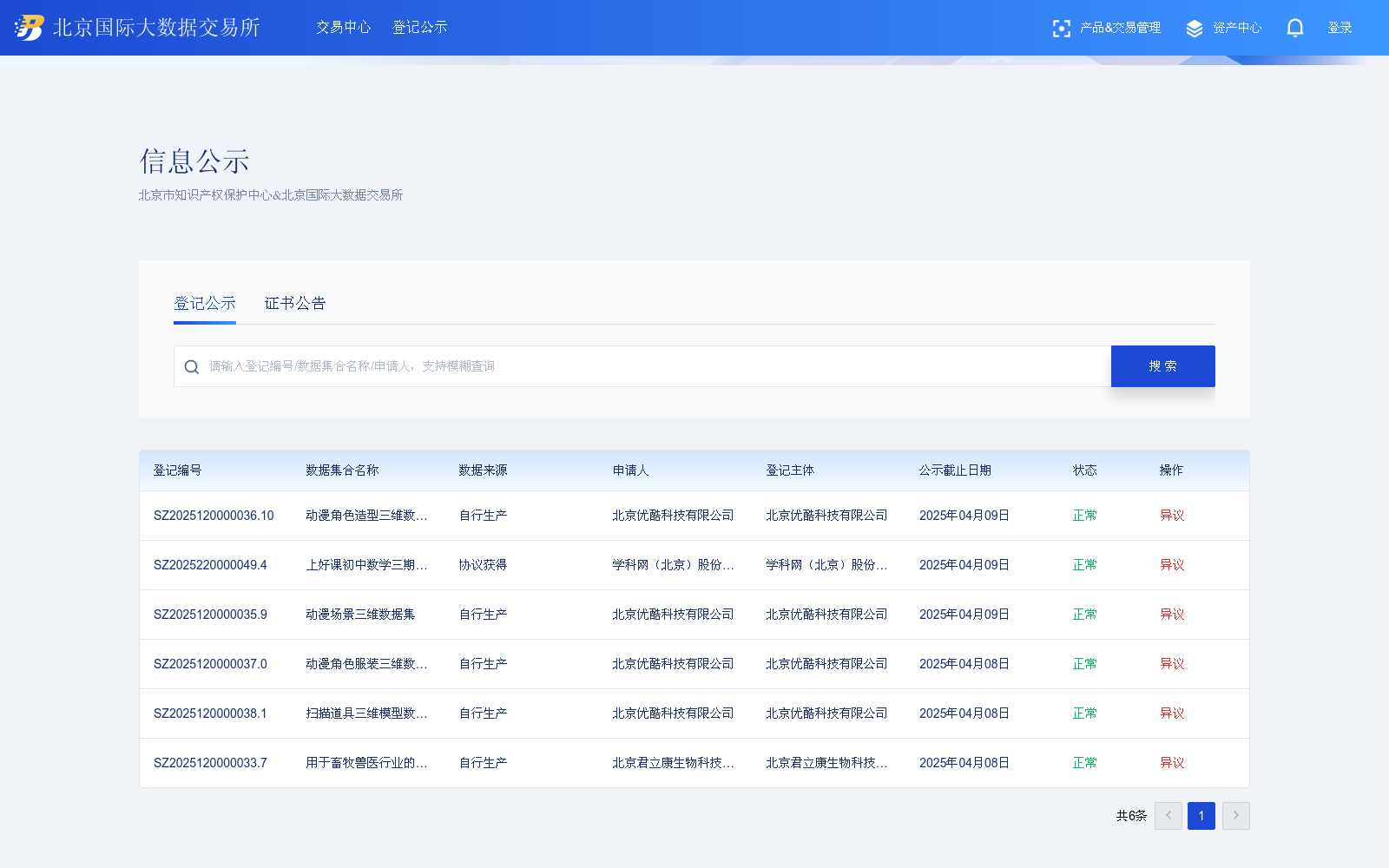Click the magnifier icon in search box

tap(192, 367)
